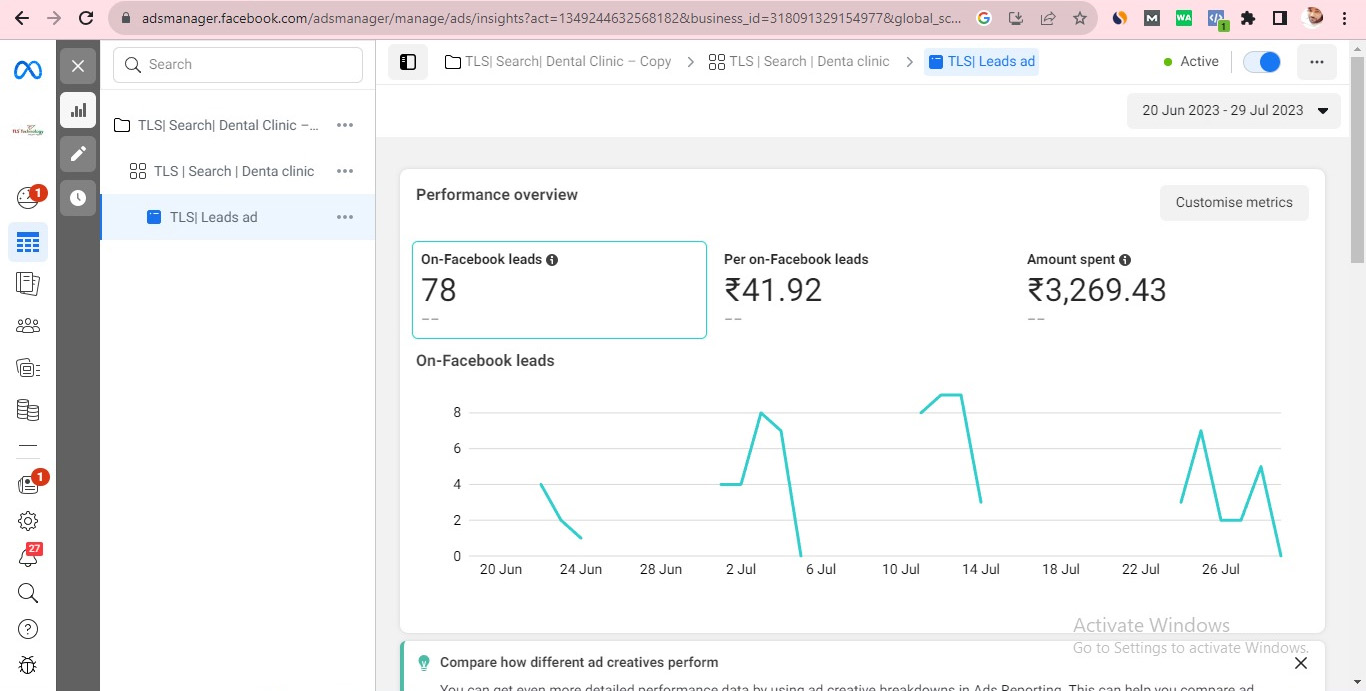
Task: Open more options for TLS| Leads ad
Action: [345, 217]
